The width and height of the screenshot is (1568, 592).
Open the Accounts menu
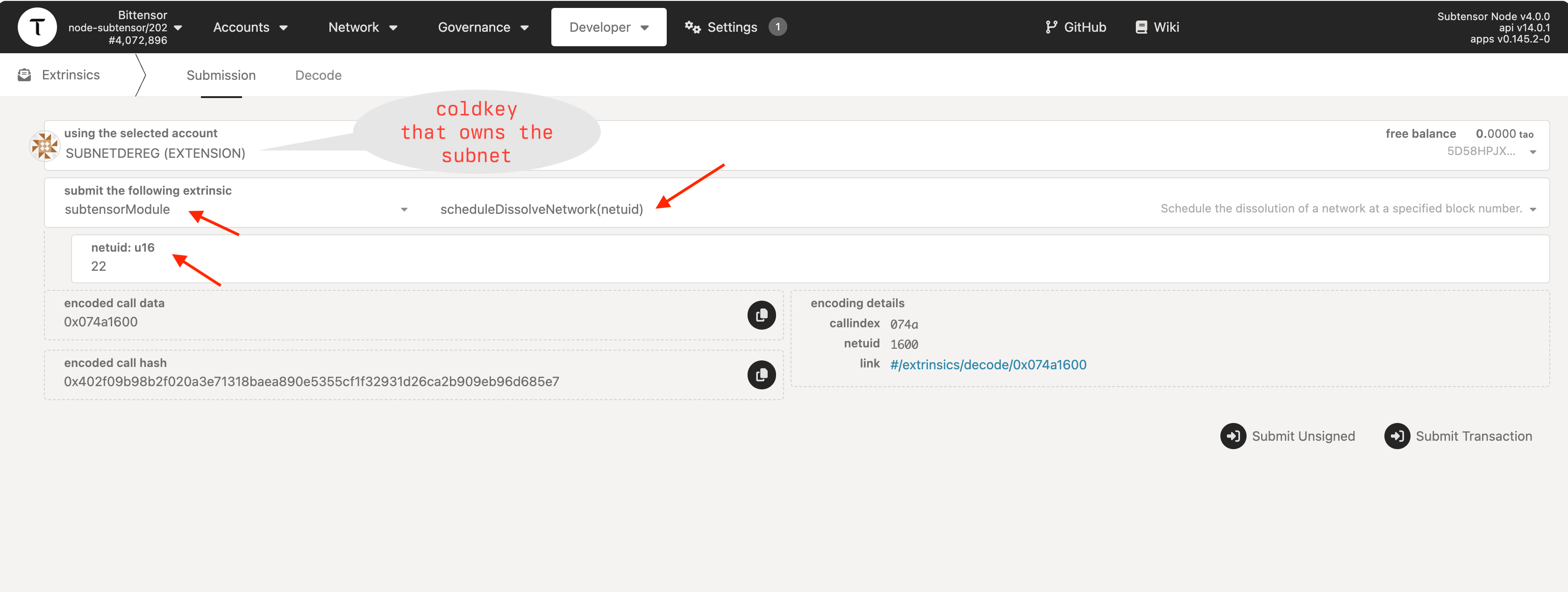(x=248, y=26)
